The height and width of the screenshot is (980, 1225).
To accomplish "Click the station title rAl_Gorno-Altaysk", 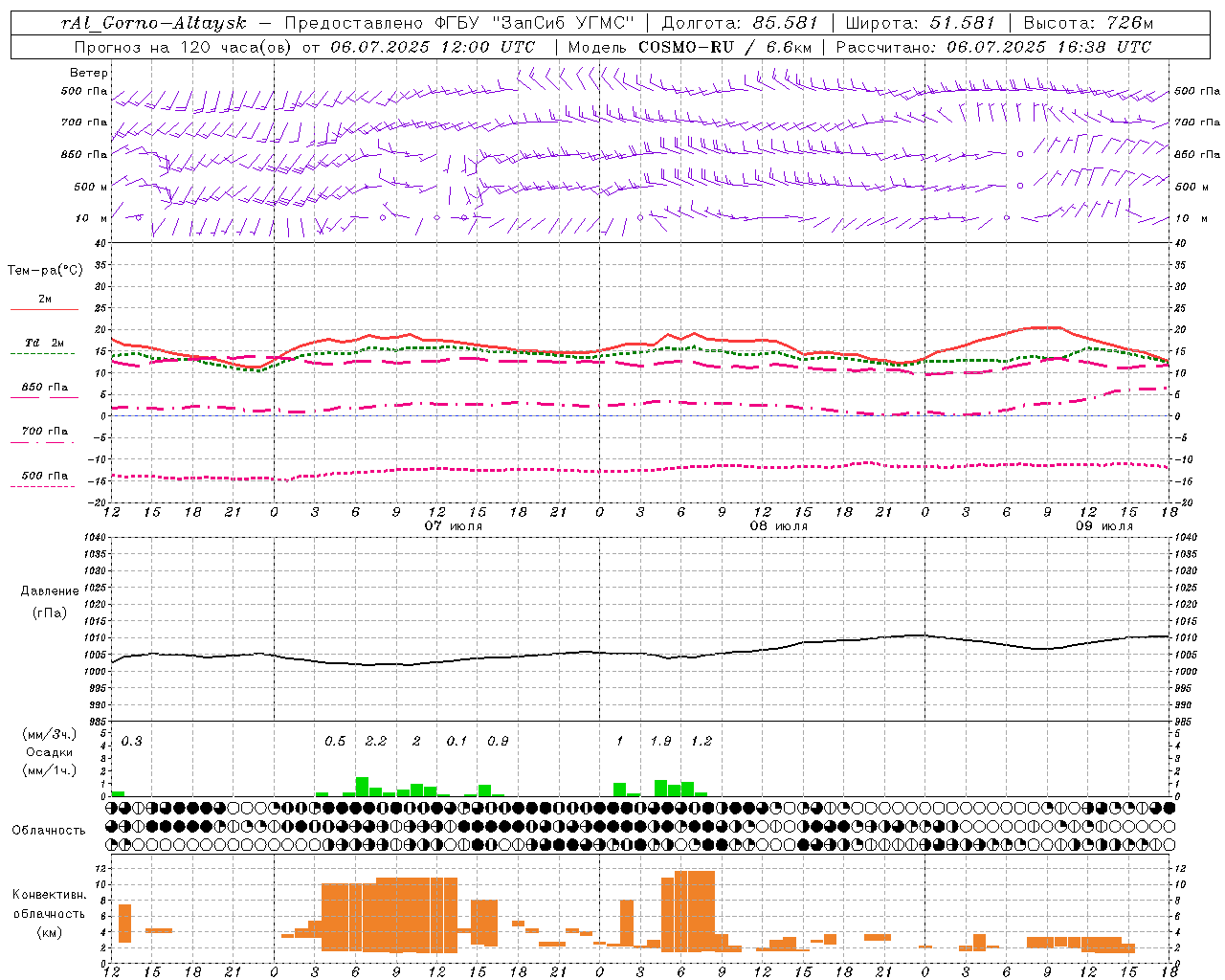I will (153, 23).
